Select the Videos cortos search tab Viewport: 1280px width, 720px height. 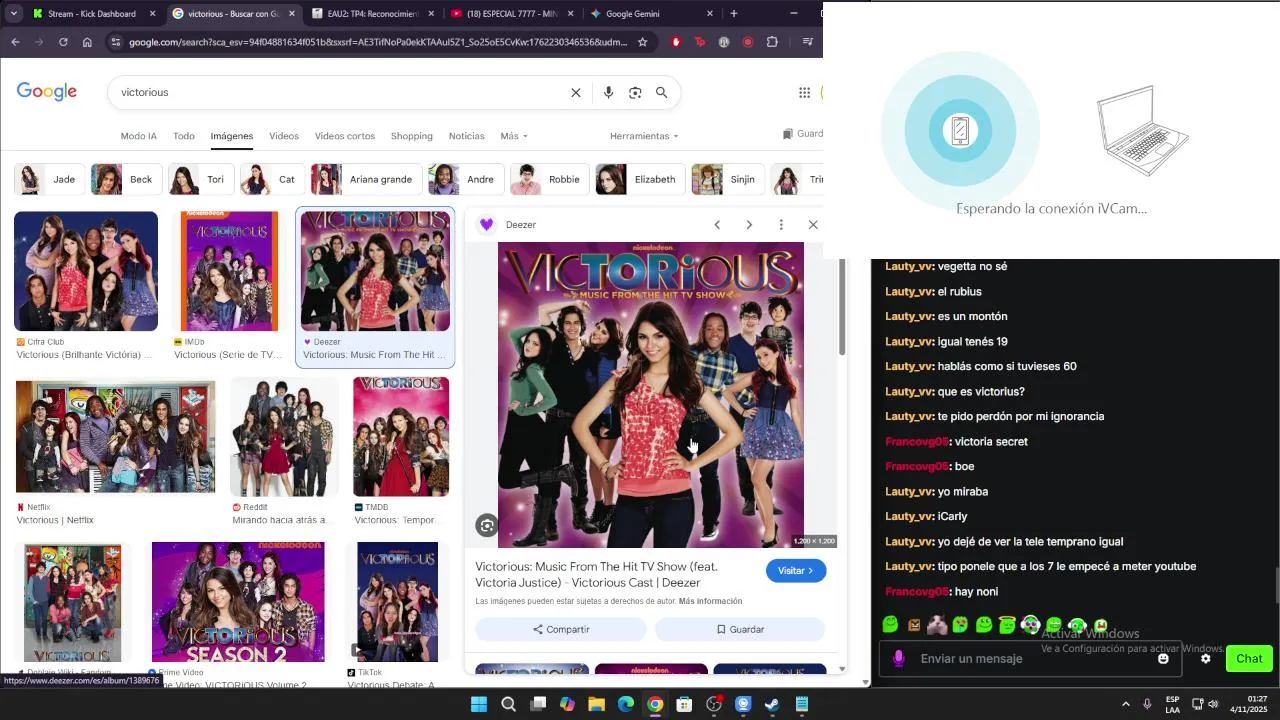click(x=345, y=136)
